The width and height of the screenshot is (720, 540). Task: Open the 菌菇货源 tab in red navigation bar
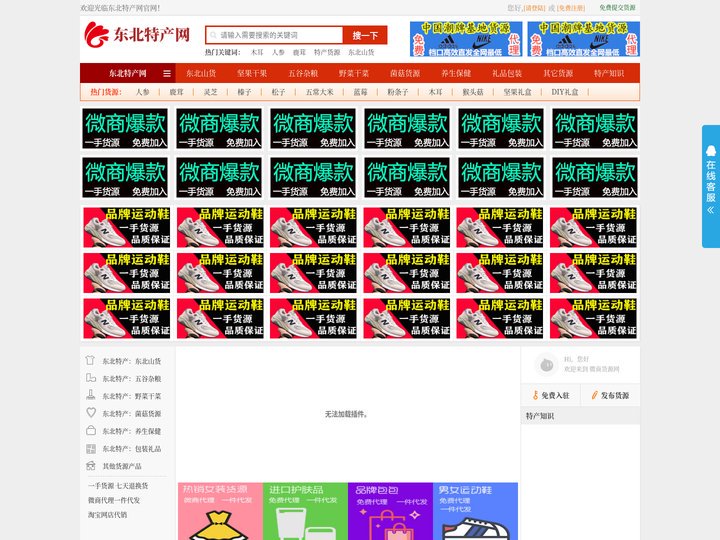point(405,73)
